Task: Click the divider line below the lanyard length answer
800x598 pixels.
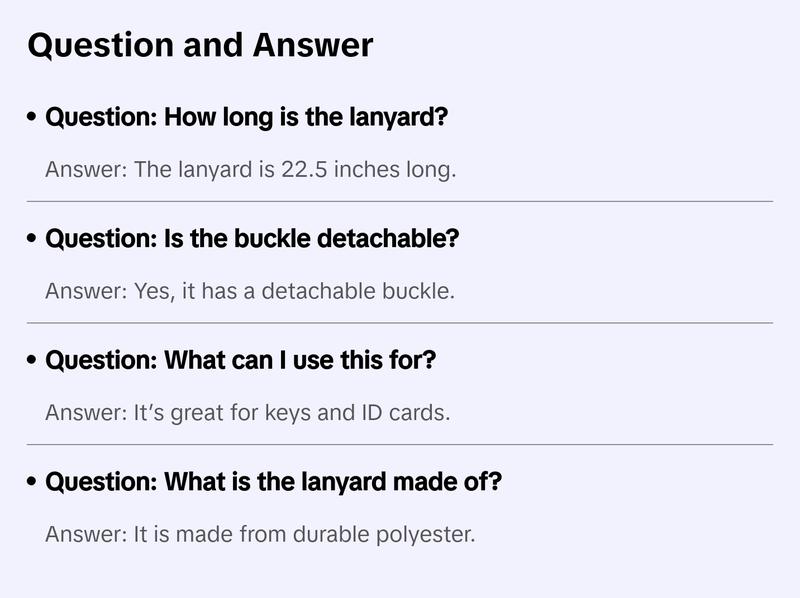Action: tap(400, 201)
